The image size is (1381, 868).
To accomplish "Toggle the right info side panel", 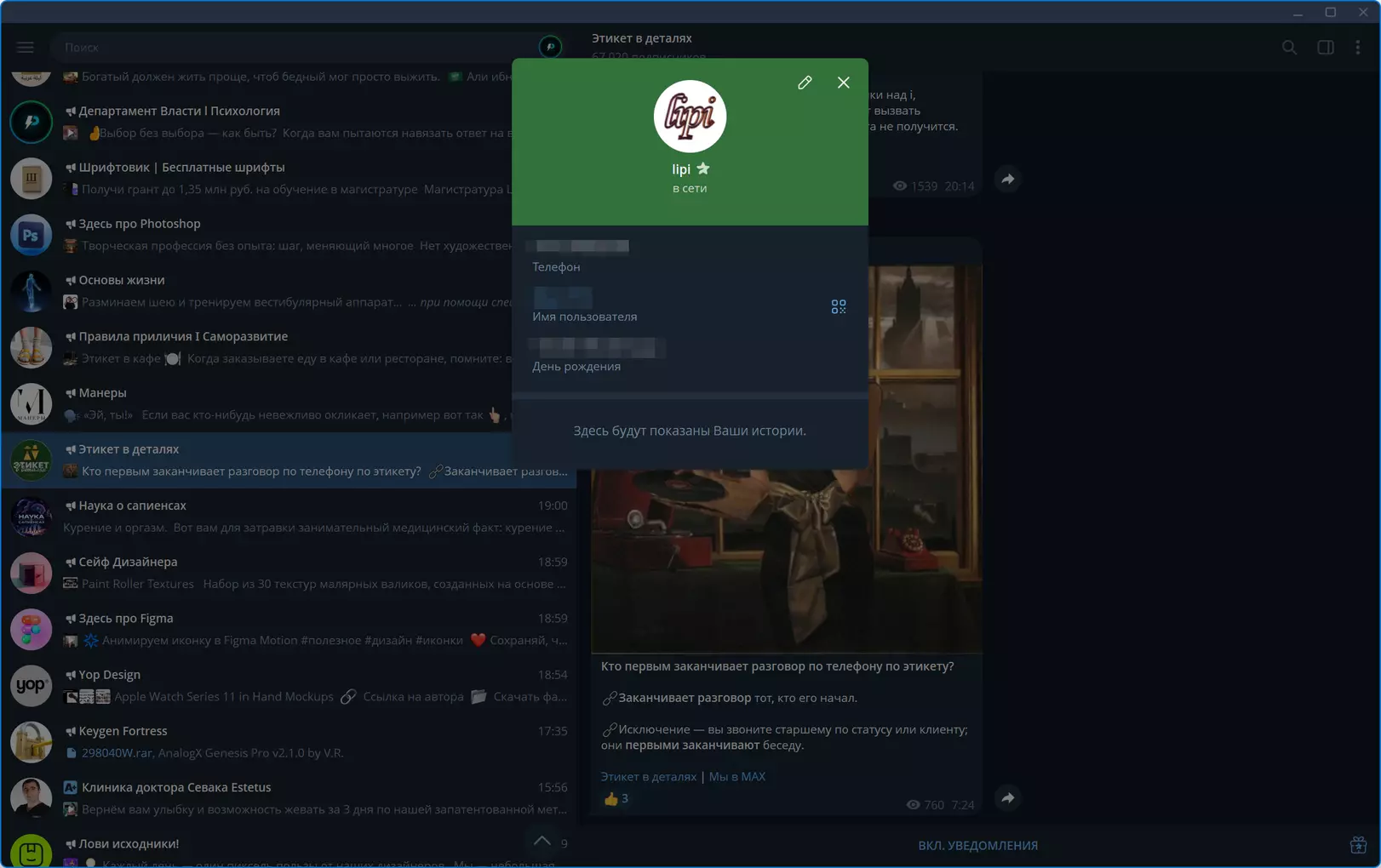I will pos(1326,48).
